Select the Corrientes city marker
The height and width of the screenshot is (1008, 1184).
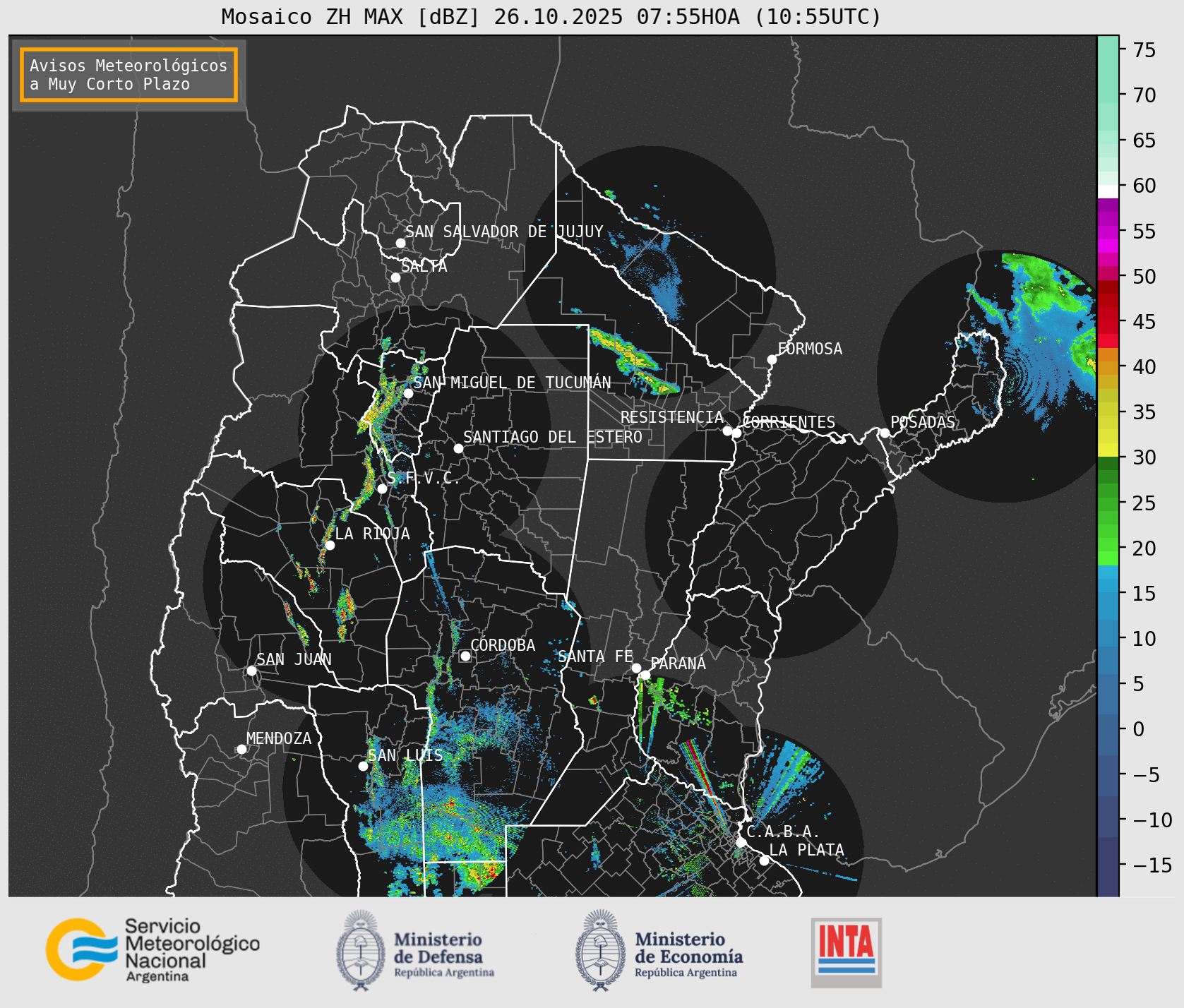[736, 433]
